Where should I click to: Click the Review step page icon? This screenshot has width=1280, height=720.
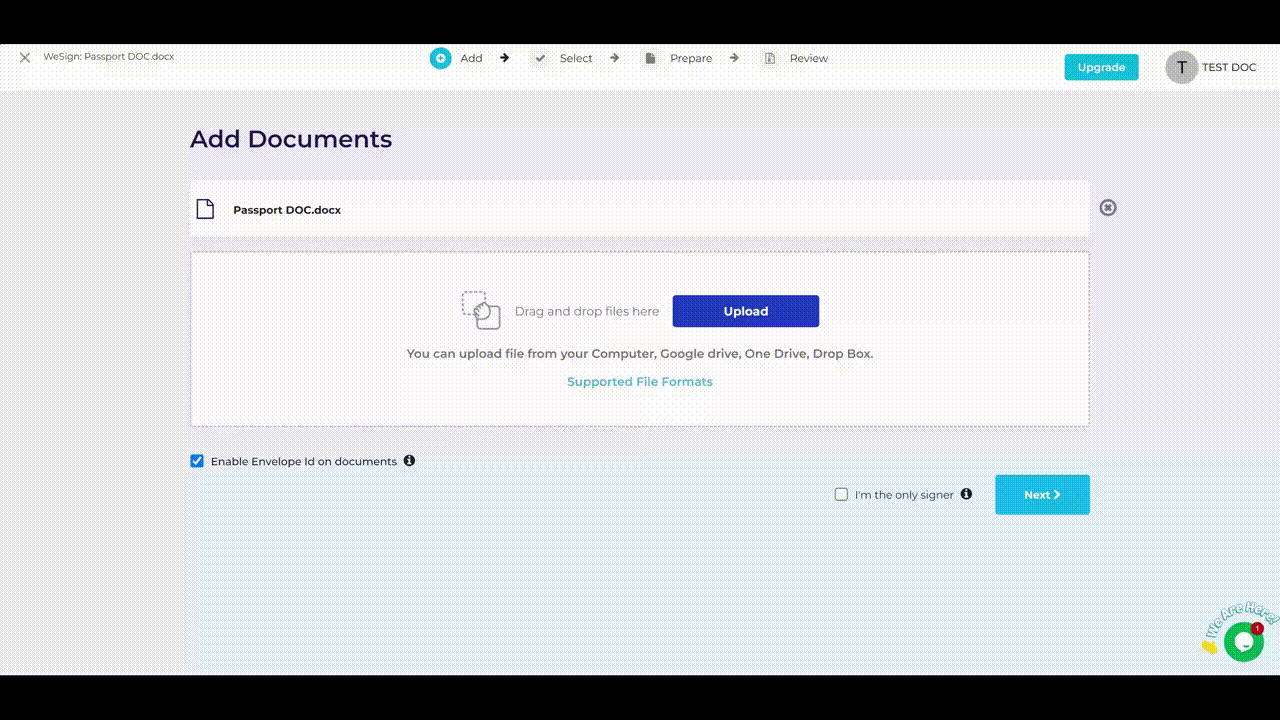(770, 58)
